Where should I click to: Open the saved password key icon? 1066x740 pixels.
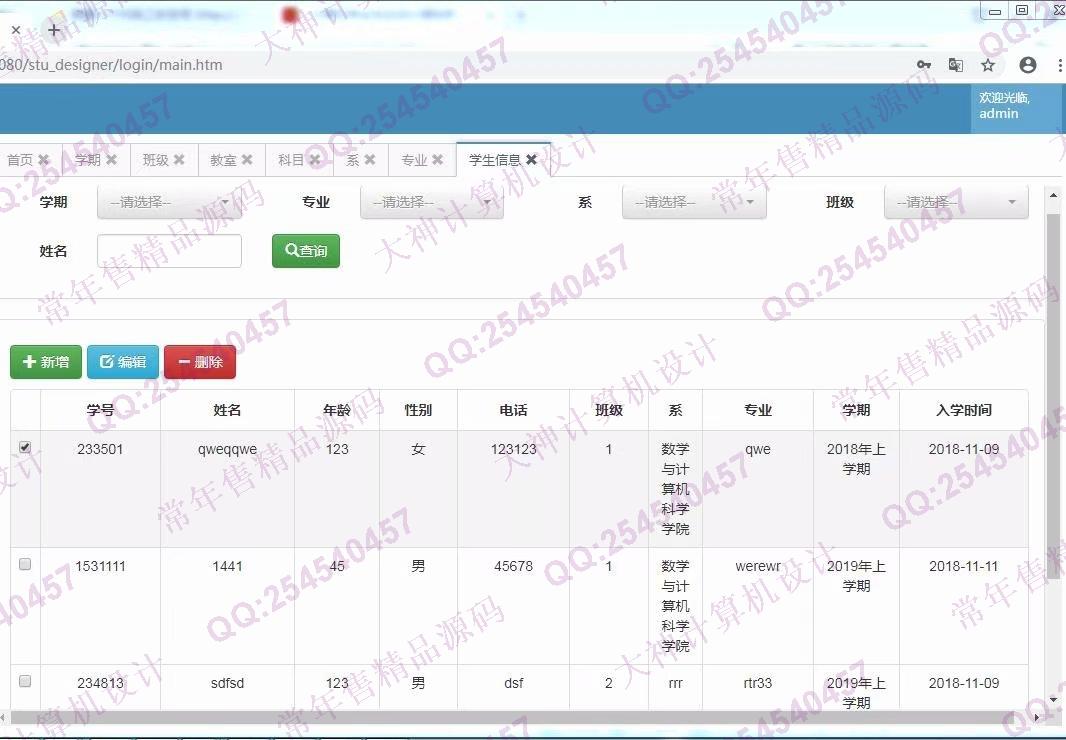click(x=923, y=65)
